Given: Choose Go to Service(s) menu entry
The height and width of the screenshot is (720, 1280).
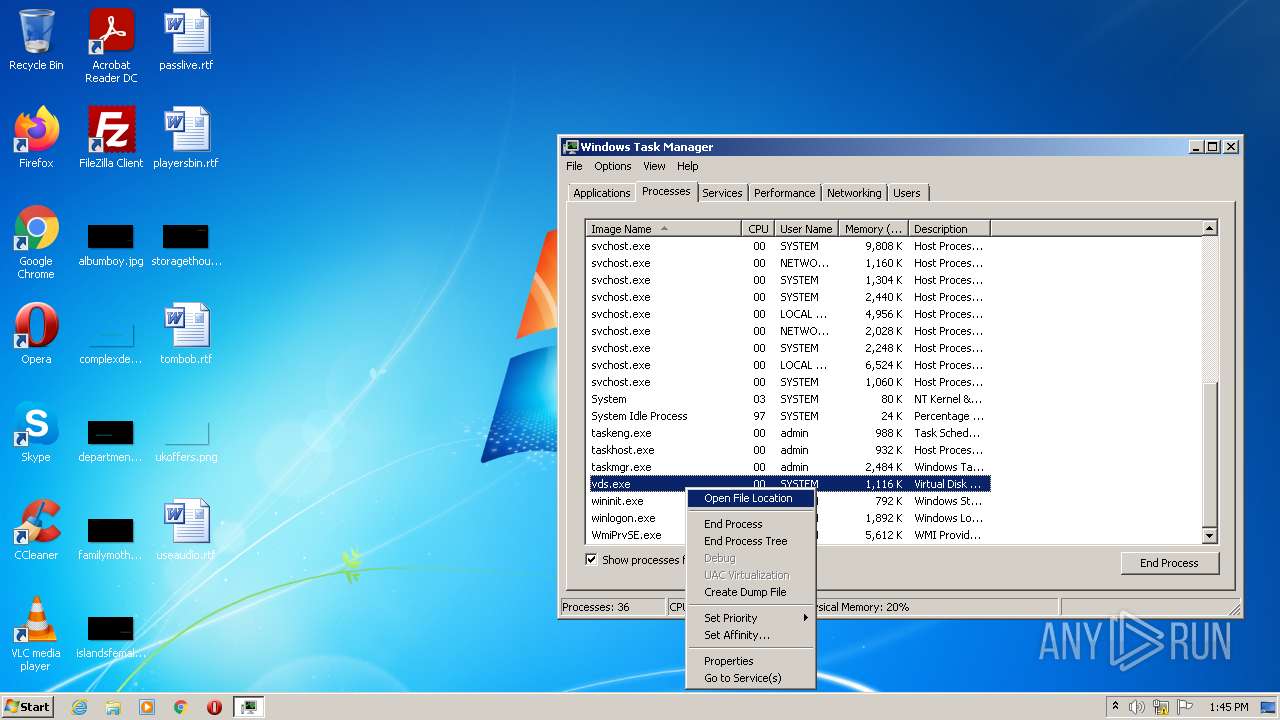Looking at the screenshot, I should pyautogui.click(x=750, y=678).
